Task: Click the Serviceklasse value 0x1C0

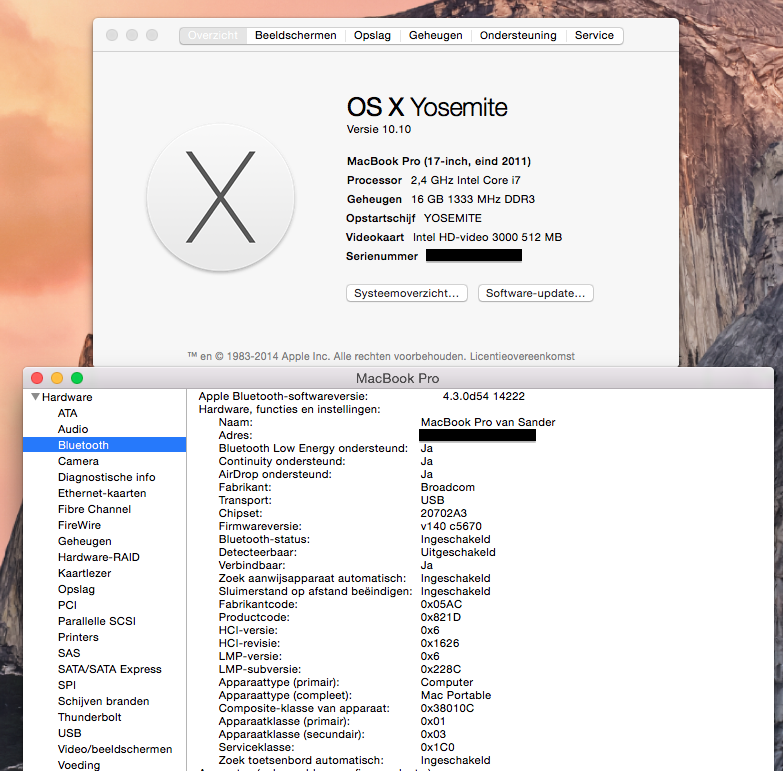Action: pyautogui.click(x=437, y=747)
